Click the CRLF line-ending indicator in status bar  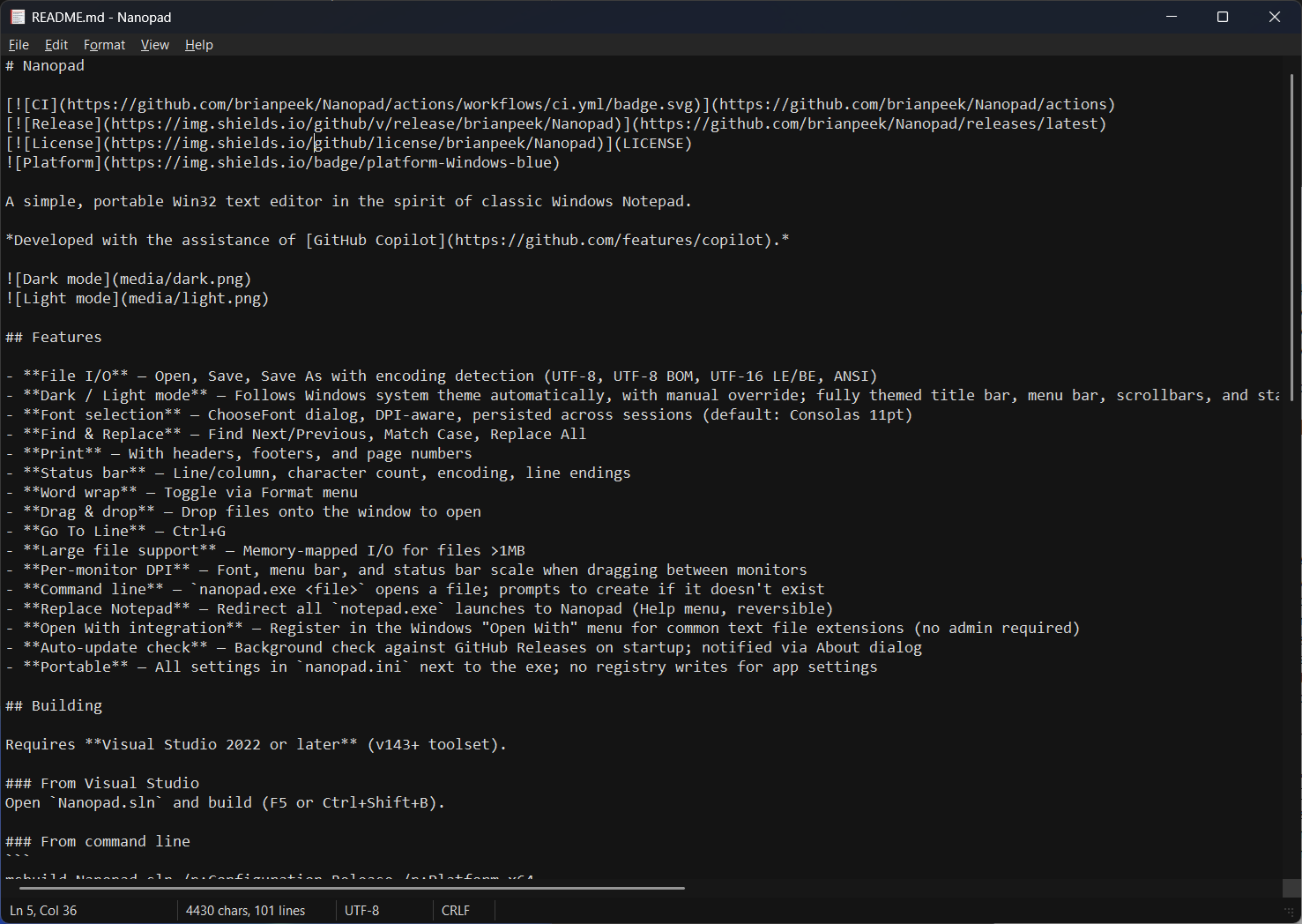click(x=454, y=910)
